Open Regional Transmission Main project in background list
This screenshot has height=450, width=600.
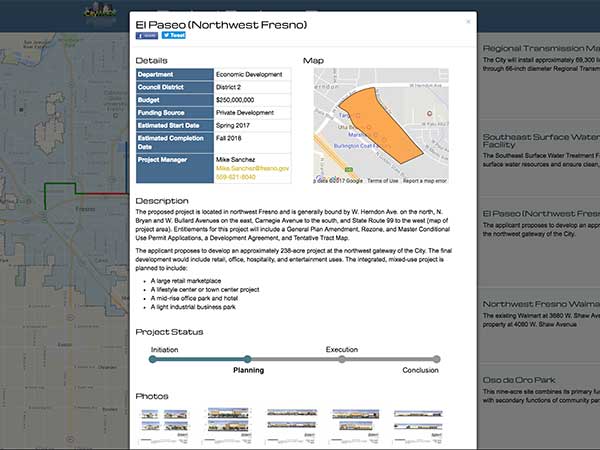pos(541,48)
